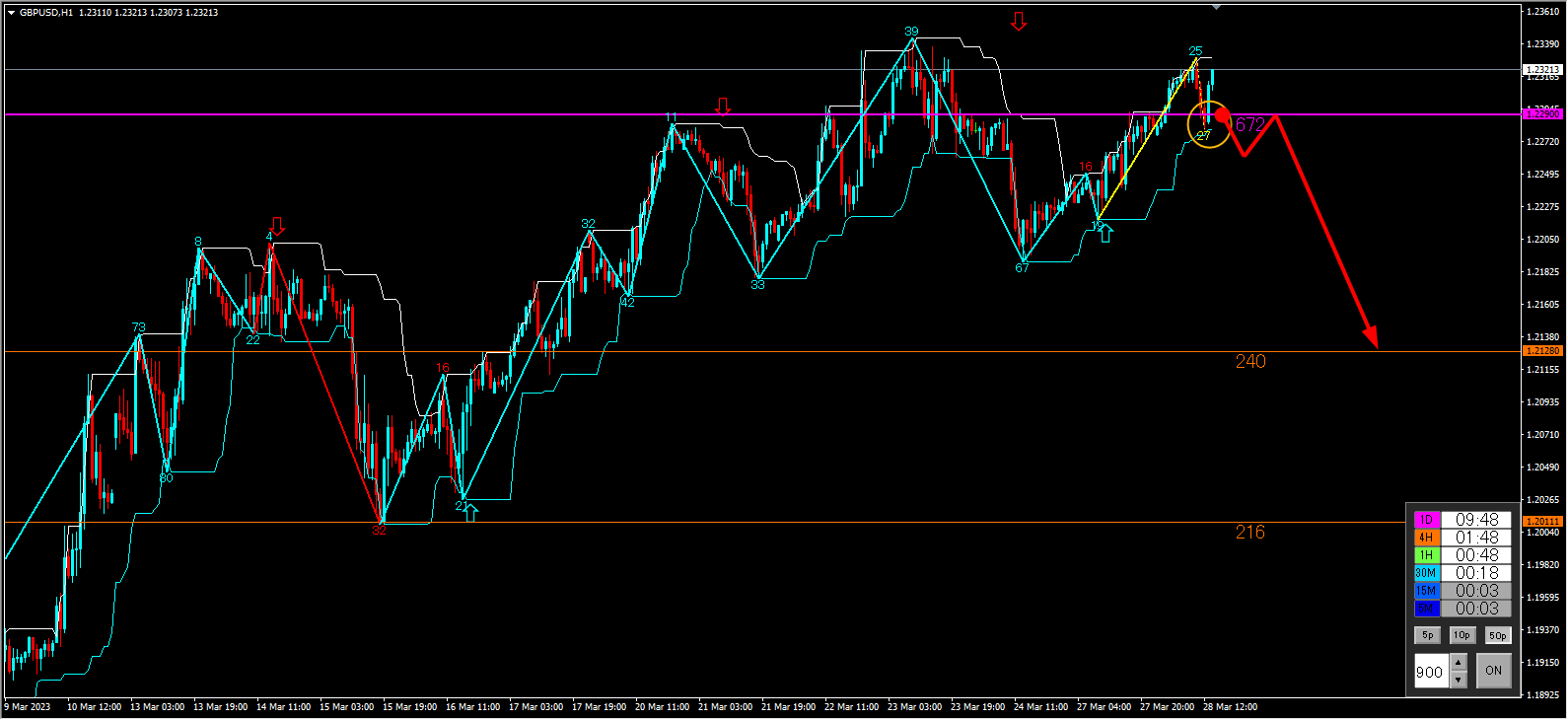Click the 28 Mar 12:00 time label
1568x720 pixels.
point(1230,707)
